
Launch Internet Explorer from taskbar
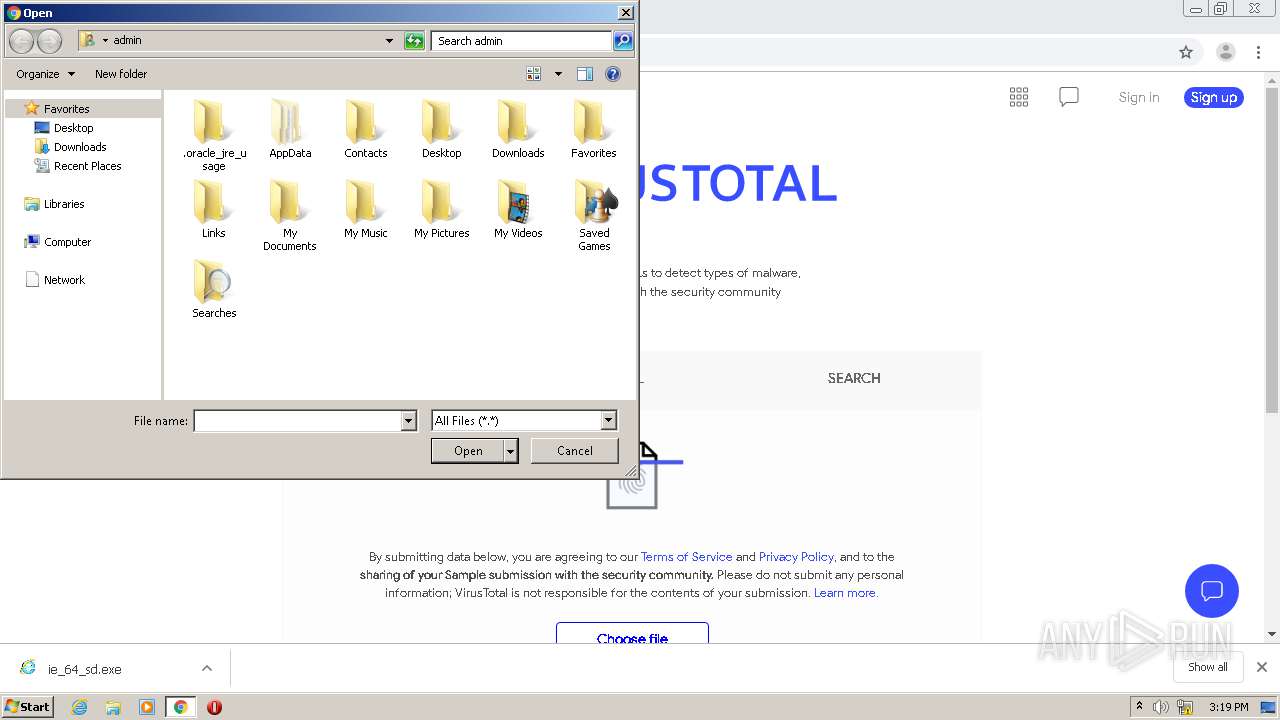[x=79, y=707]
